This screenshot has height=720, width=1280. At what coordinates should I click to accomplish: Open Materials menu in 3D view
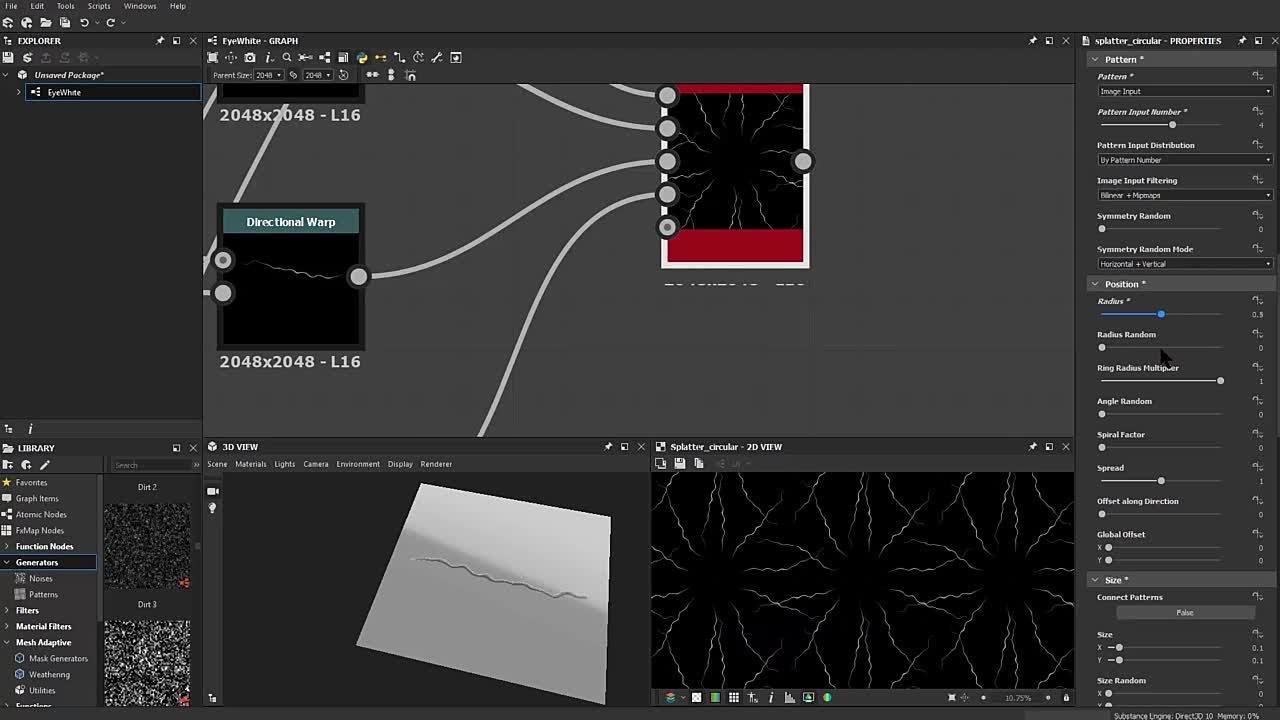(250, 464)
